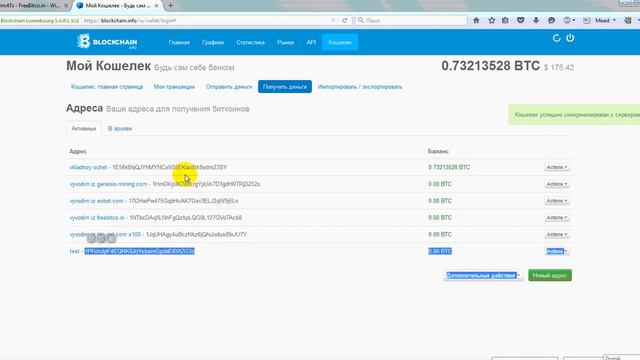Open Actions dropdown for genesis-mining.com row
640x360 pixels.
557,184
